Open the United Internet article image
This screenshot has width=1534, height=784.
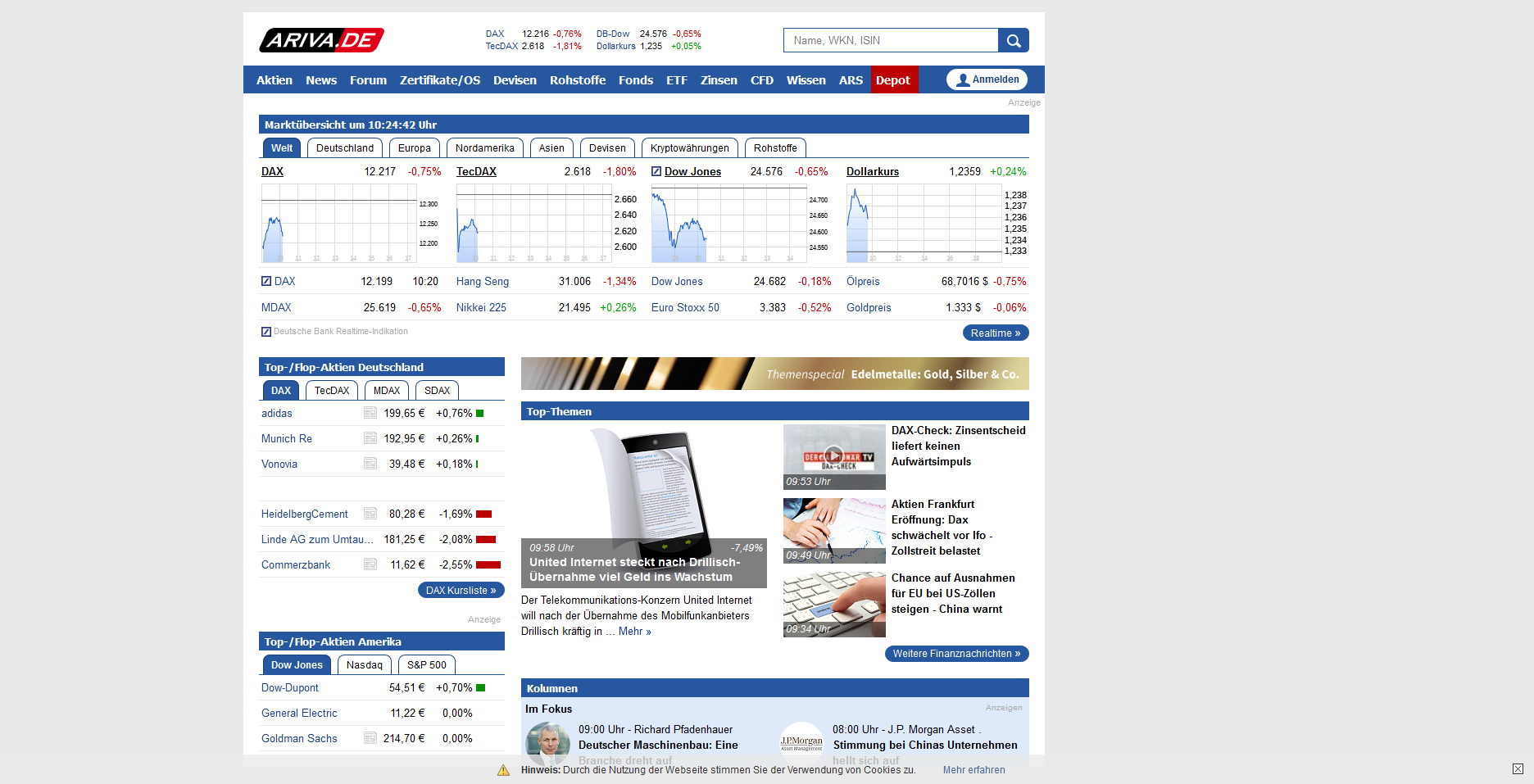pos(644,506)
